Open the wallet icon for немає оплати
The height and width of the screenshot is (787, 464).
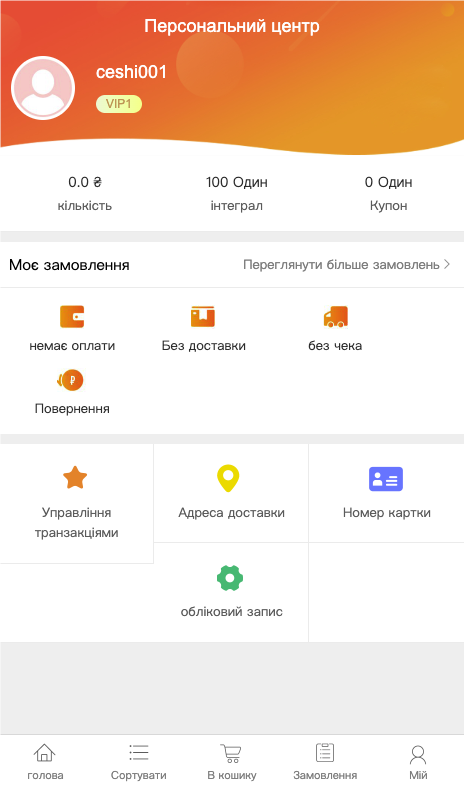point(72,317)
